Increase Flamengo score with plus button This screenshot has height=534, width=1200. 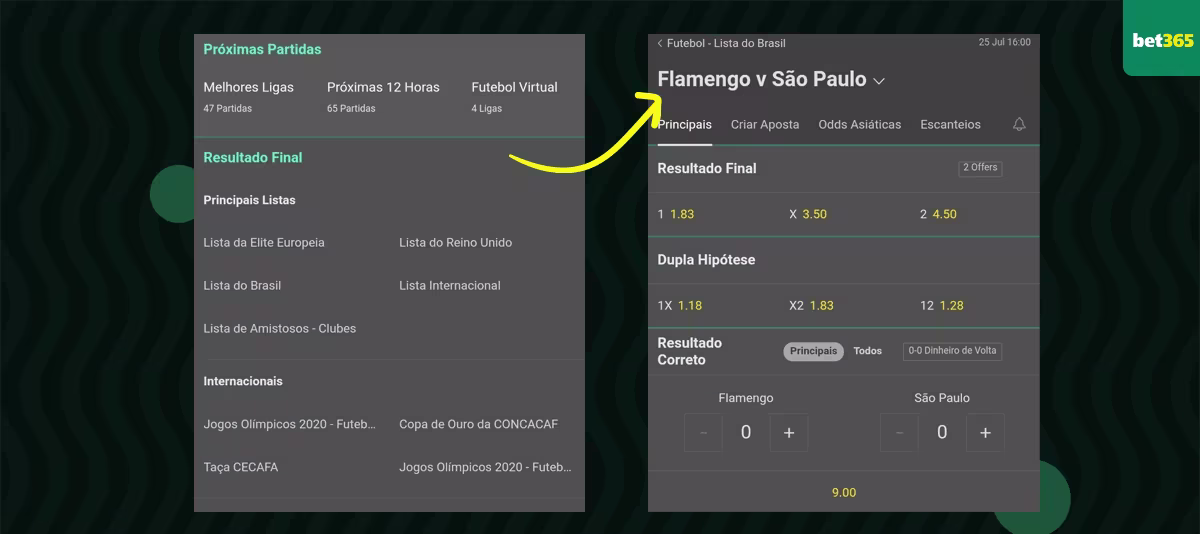pos(789,432)
